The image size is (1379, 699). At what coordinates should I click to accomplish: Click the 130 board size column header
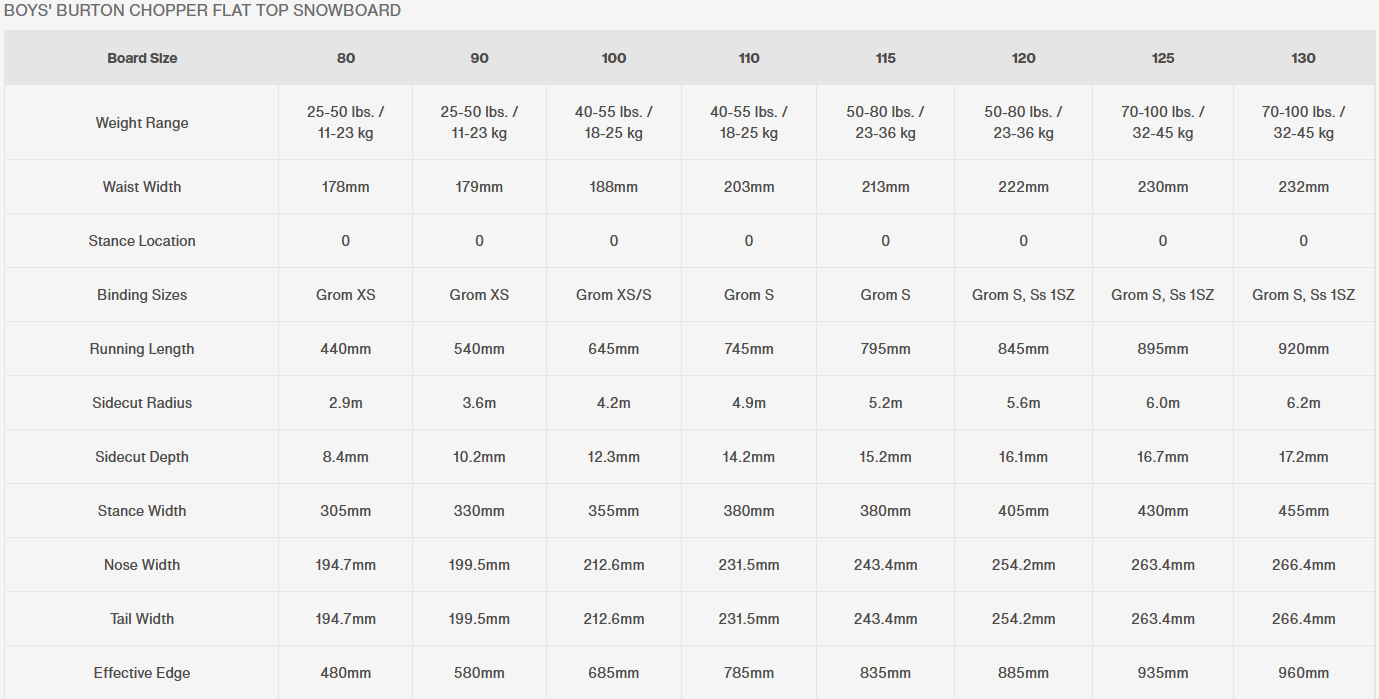1303,58
